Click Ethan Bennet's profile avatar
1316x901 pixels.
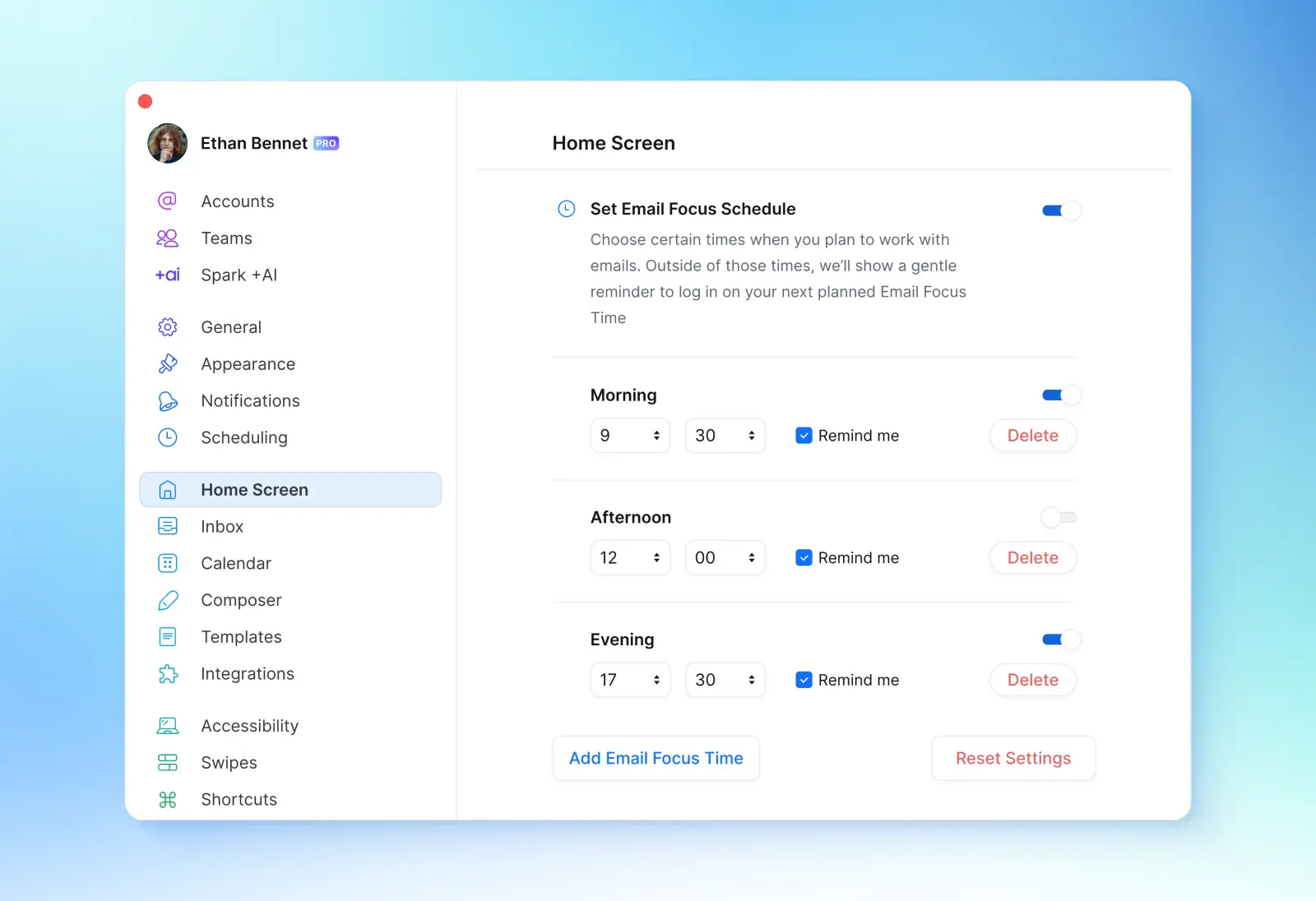click(168, 144)
